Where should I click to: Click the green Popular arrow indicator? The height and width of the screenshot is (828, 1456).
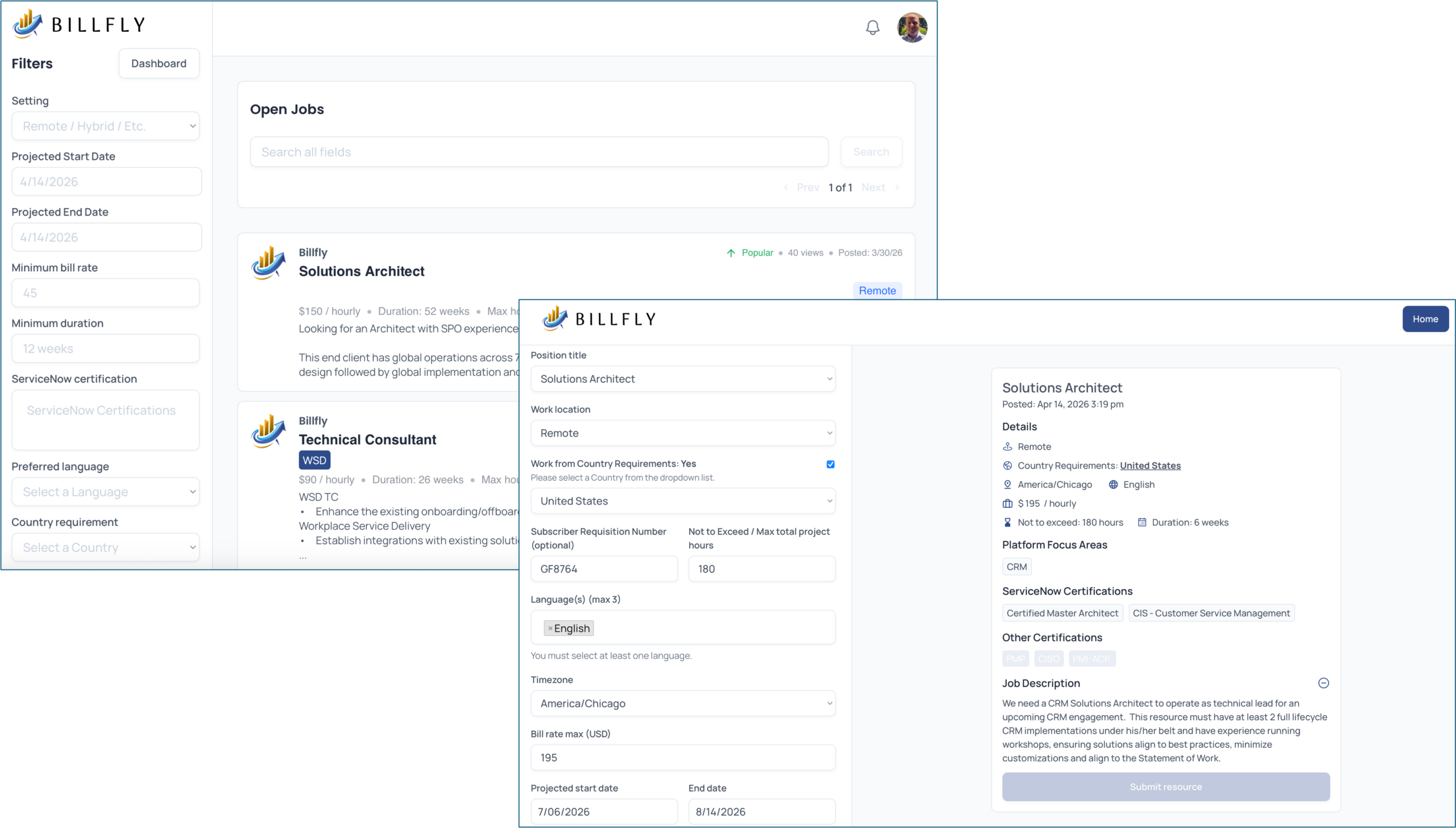point(731,253)
